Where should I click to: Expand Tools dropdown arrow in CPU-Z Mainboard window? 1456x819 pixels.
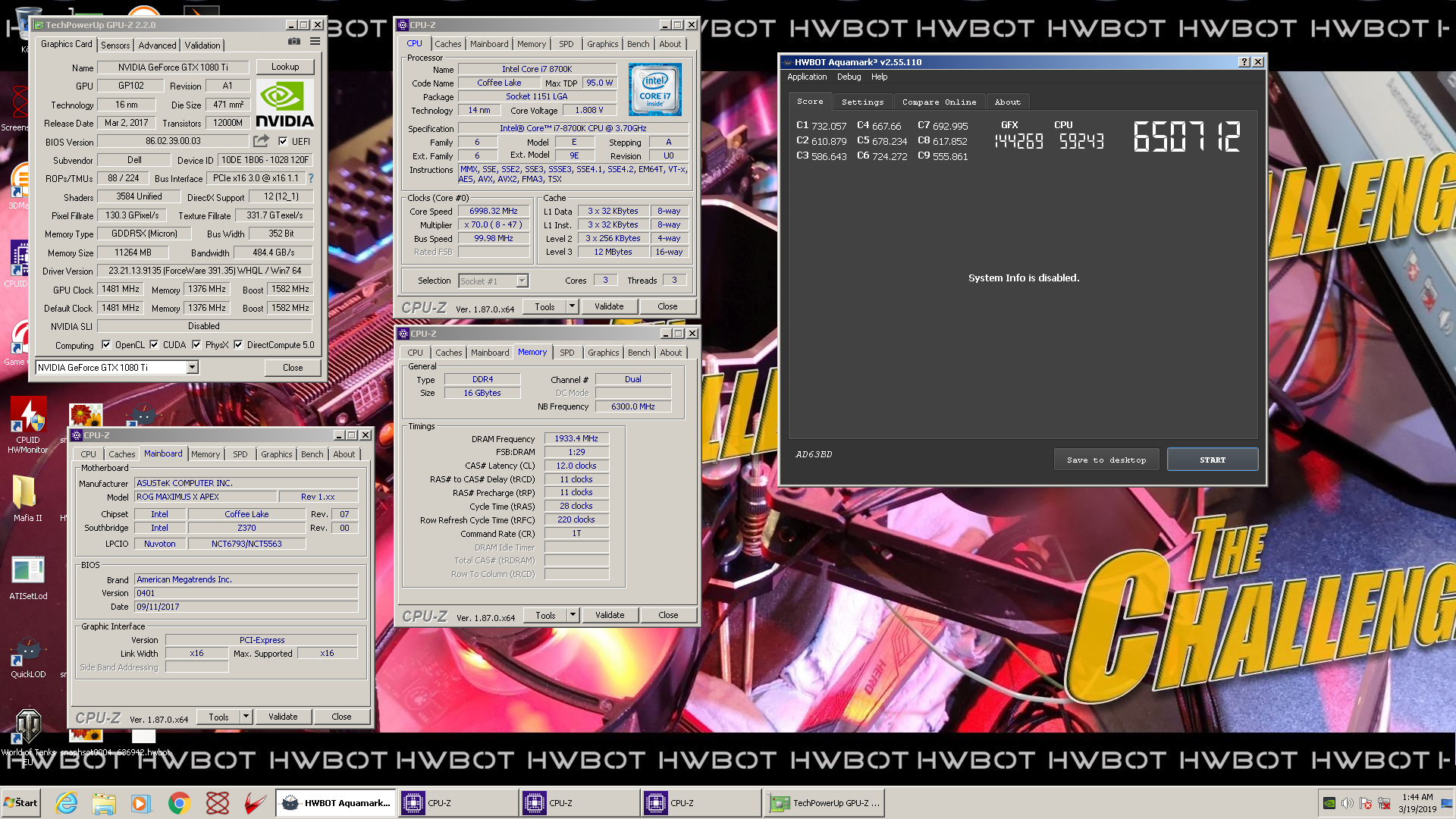pyautogui.click(x=246, y=717)
